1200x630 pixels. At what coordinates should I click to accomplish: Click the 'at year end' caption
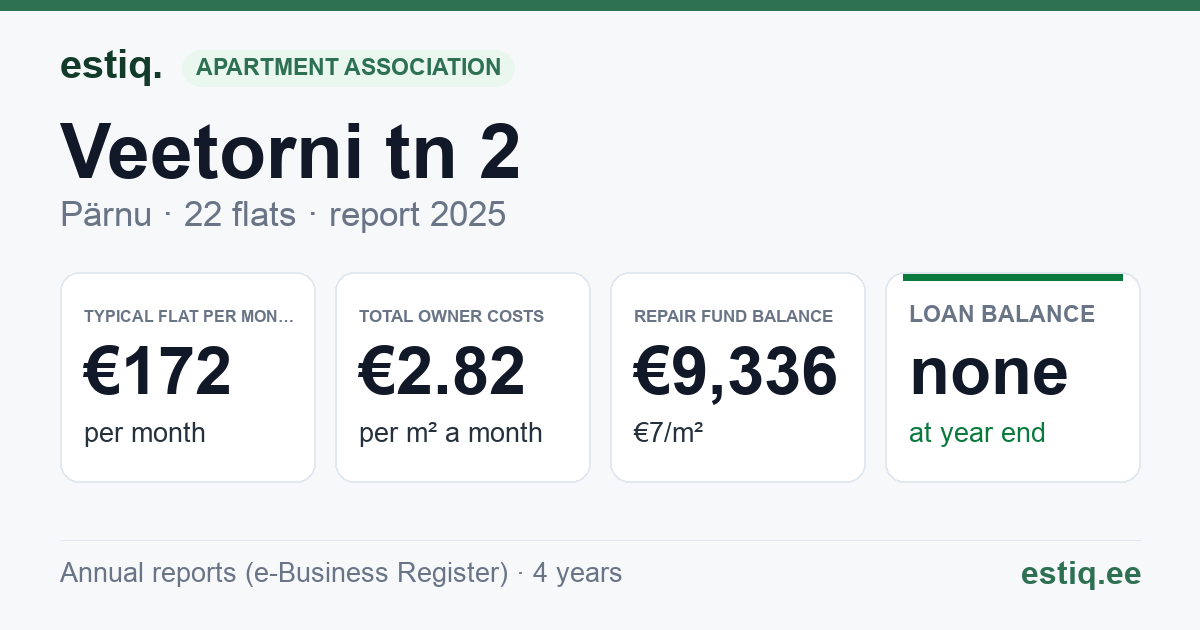tap(977, 433)
